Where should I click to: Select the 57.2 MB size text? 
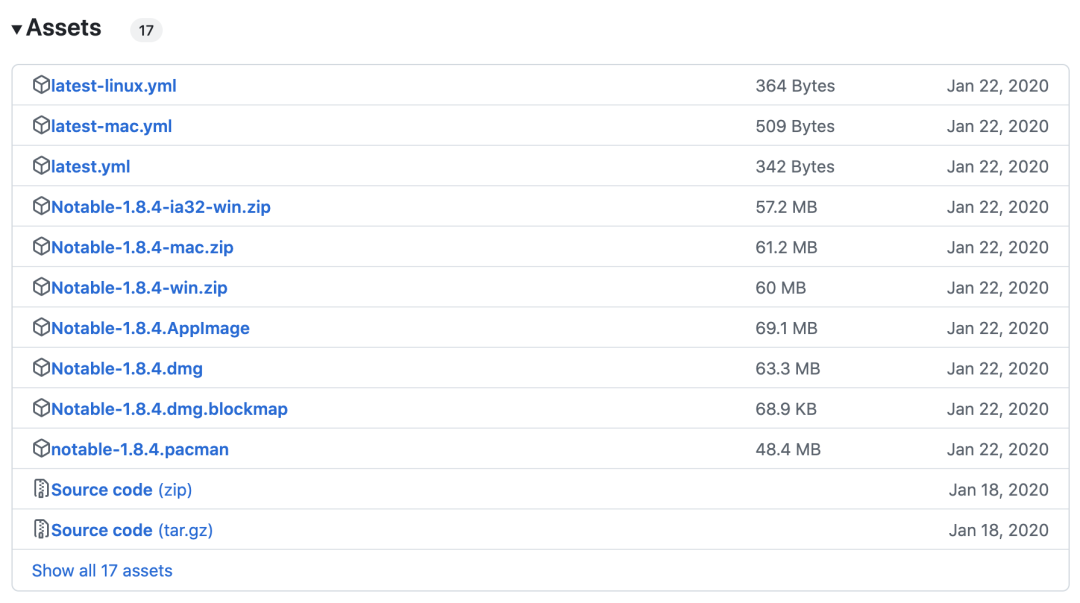[x=786, y=207]
